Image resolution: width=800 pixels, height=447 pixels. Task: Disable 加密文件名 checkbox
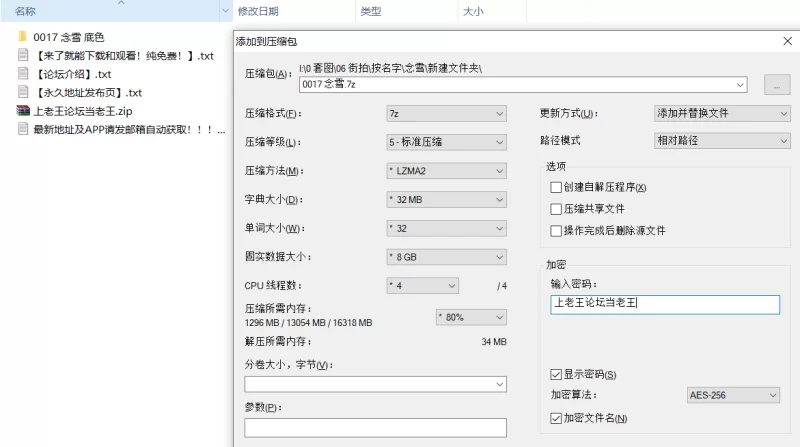point(556,417)
